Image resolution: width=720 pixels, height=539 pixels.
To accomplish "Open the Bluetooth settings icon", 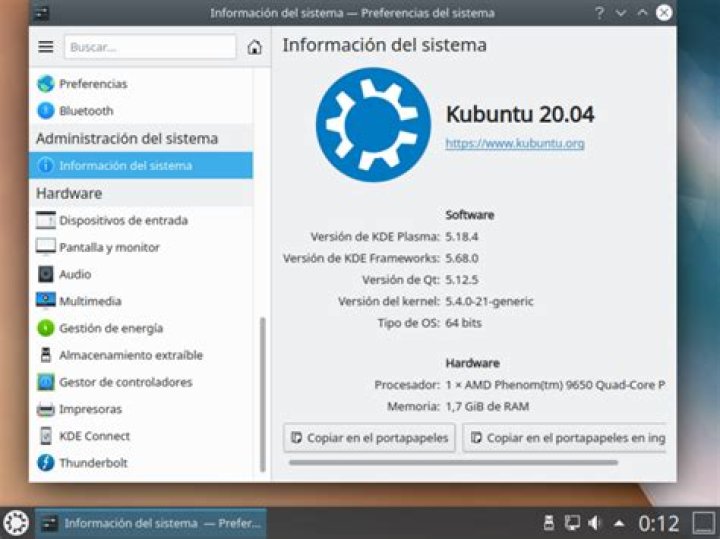I will click(45, 111).
